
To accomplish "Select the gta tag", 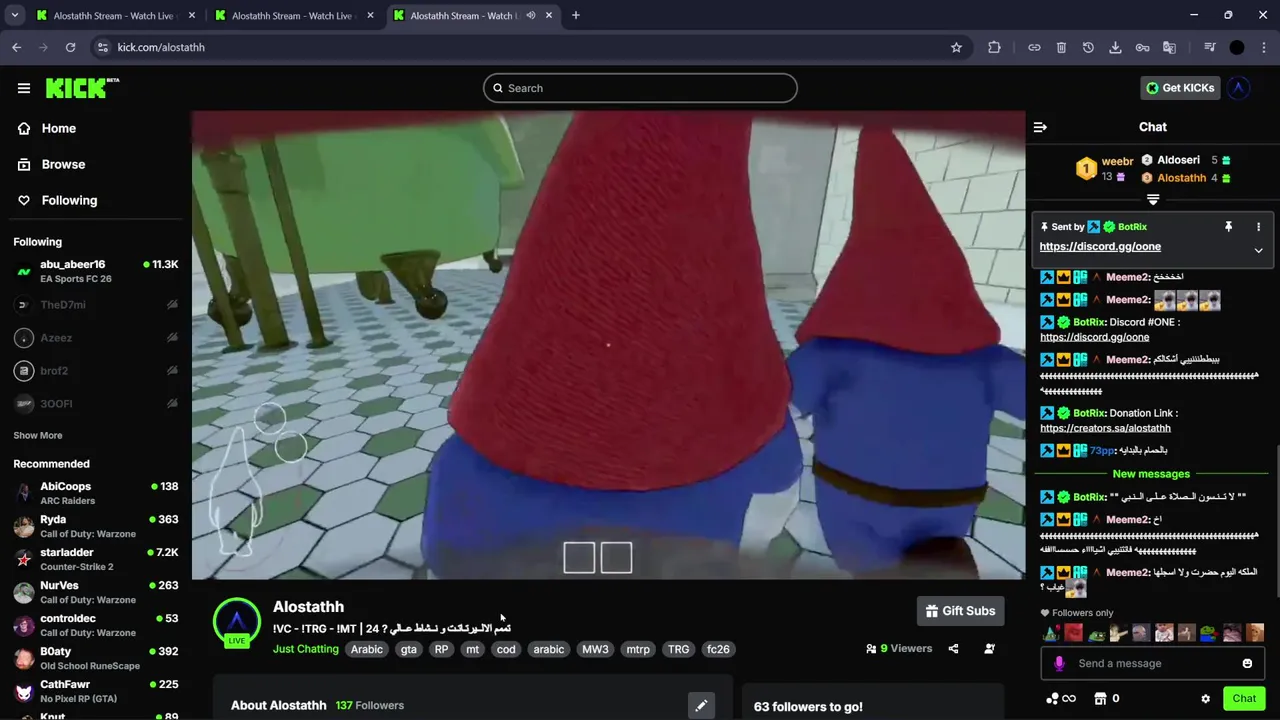I will [x=408, y=649].
